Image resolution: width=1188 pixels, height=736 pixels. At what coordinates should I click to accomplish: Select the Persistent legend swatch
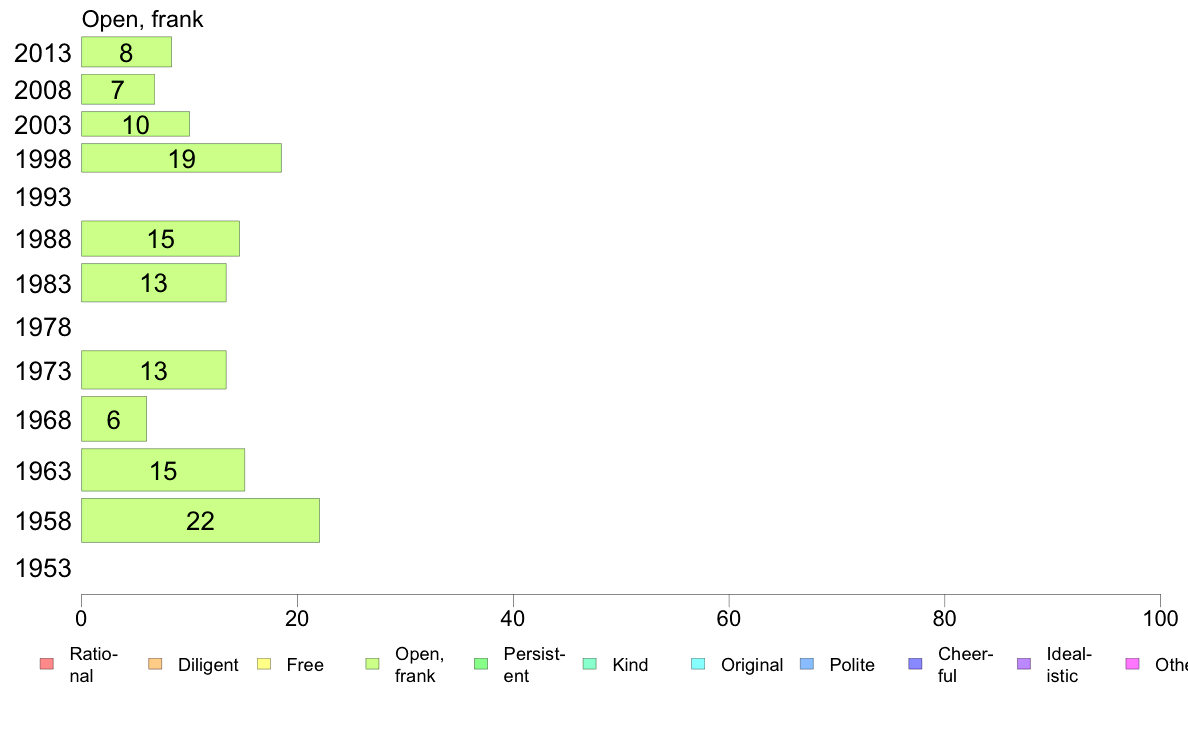(481, 664)
